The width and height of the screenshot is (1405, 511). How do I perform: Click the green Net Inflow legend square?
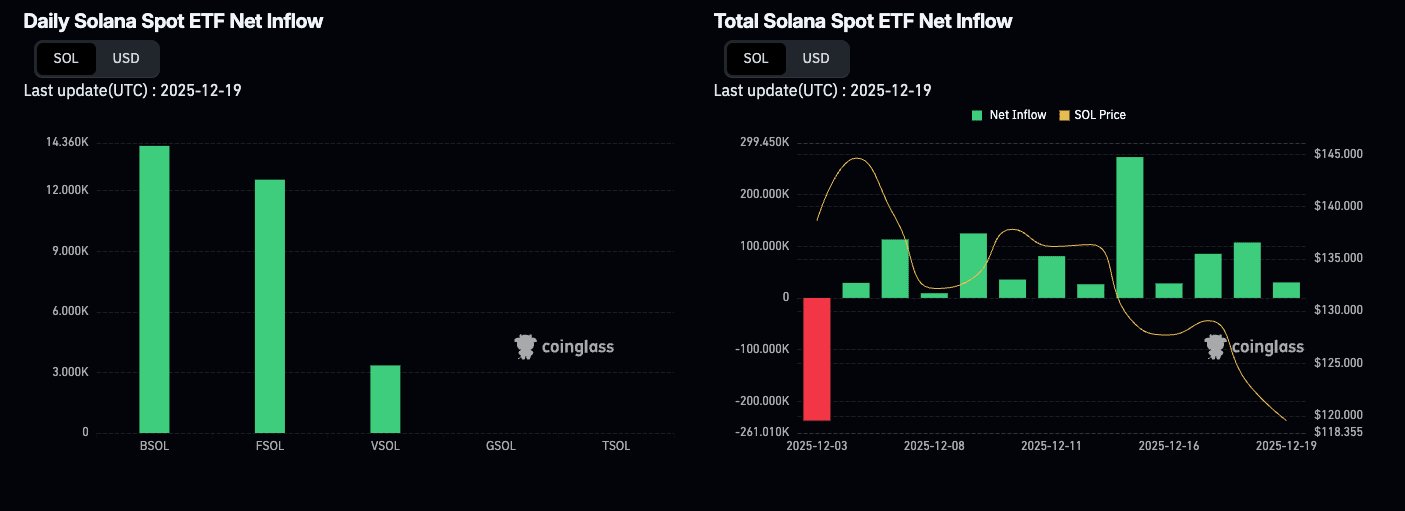click(x=977, y=115)
